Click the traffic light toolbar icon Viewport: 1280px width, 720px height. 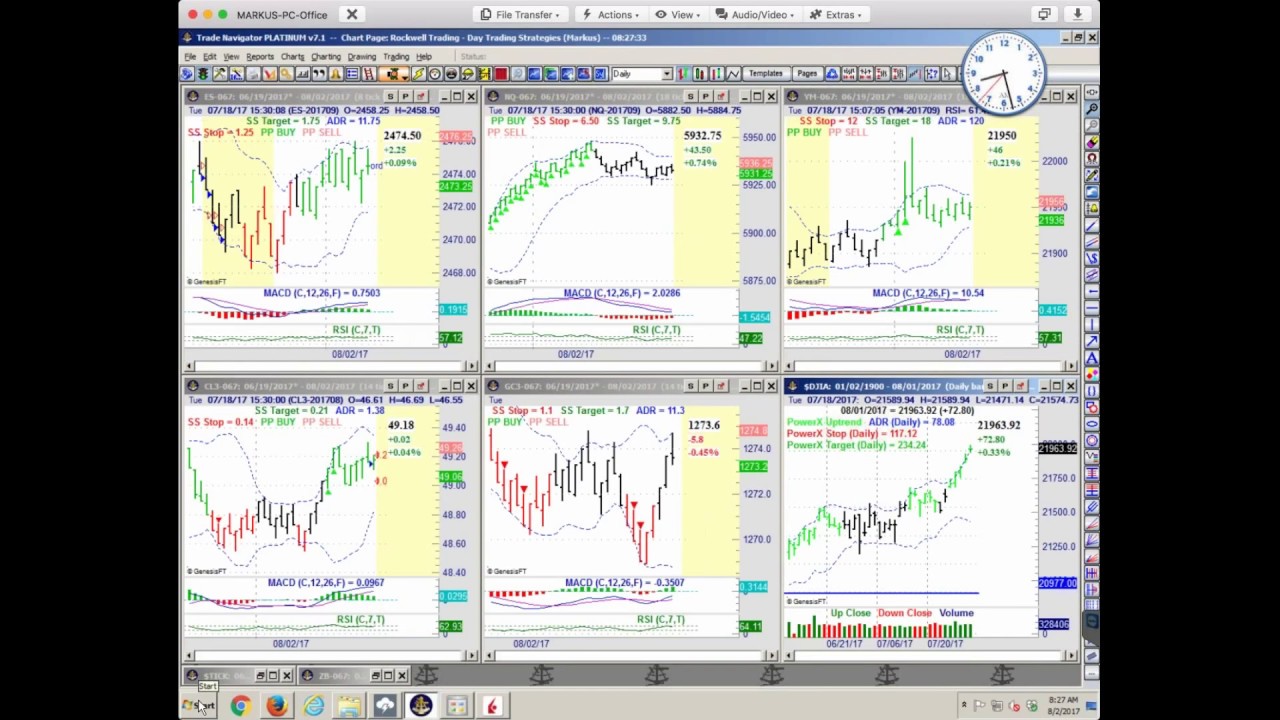[x=203, y=74]
